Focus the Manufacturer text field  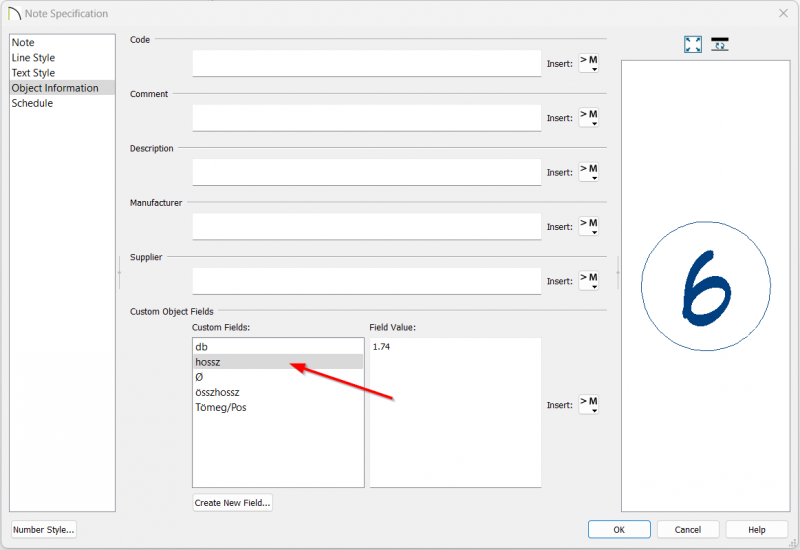click(366, 227)
